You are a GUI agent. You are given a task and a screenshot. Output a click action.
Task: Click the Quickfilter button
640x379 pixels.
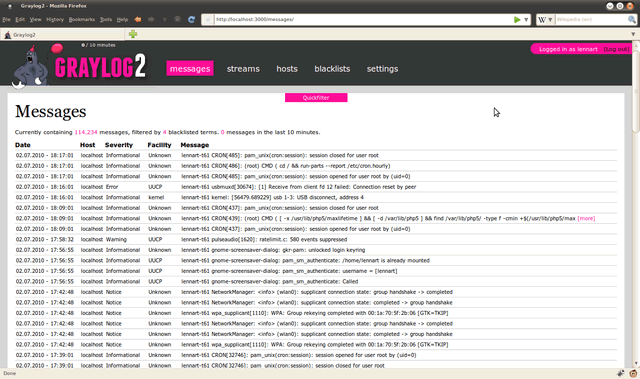[316, 98]
